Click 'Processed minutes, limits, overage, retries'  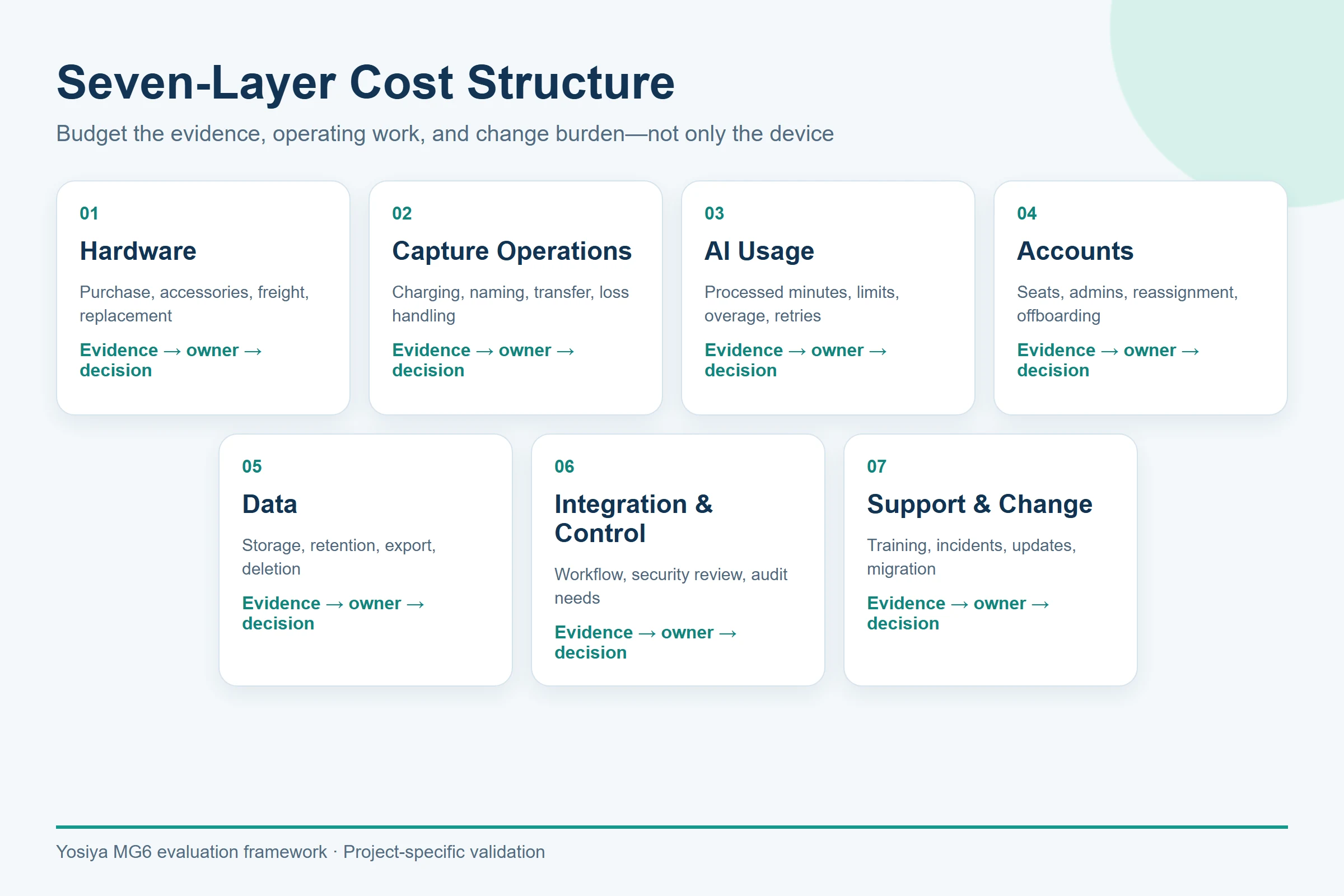[802, 304]
